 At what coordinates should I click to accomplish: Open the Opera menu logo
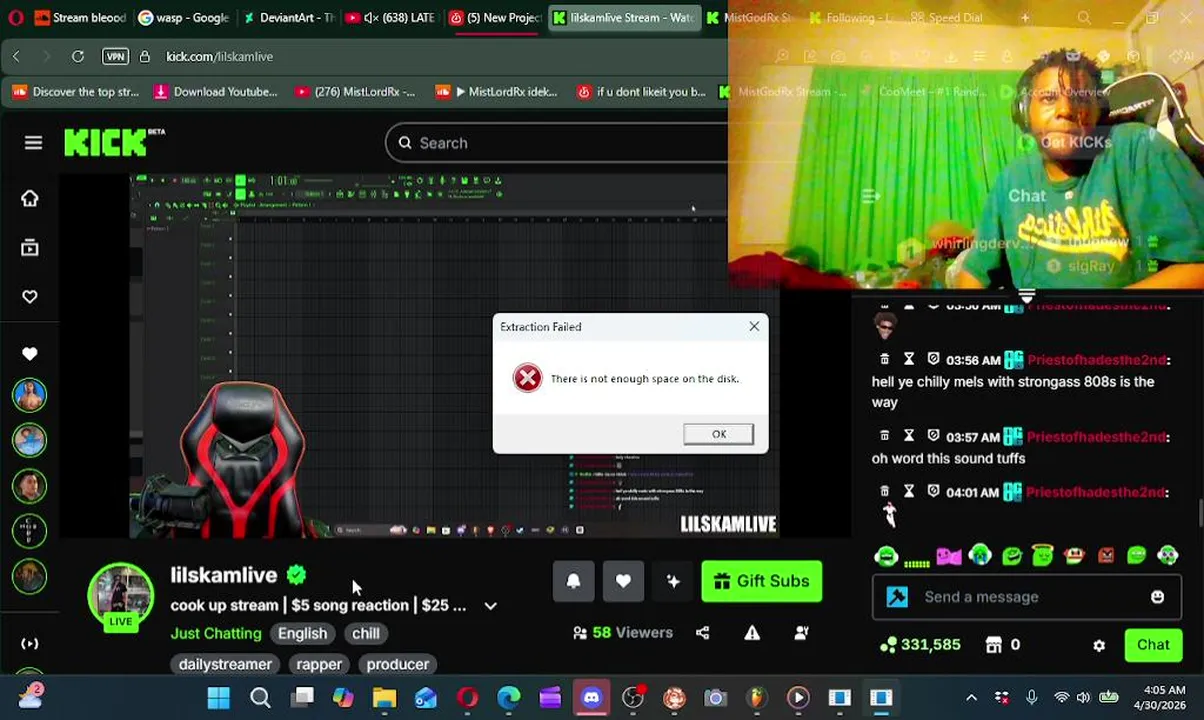pos(14,17)
